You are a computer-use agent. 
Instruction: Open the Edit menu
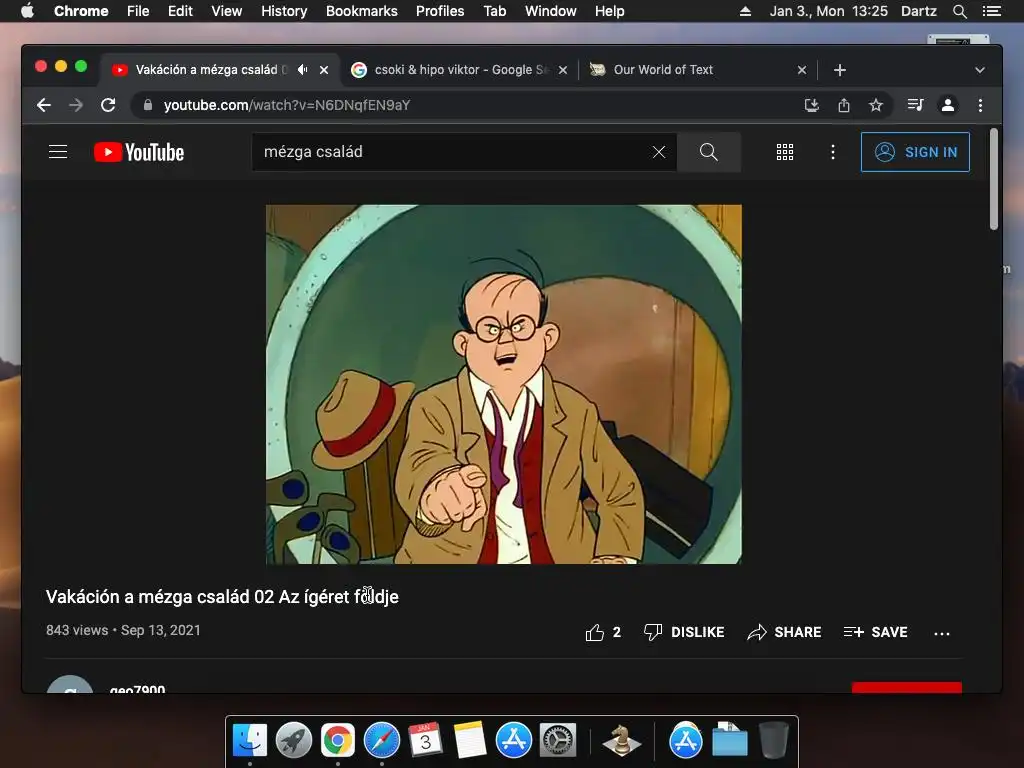tap(180, 11)
